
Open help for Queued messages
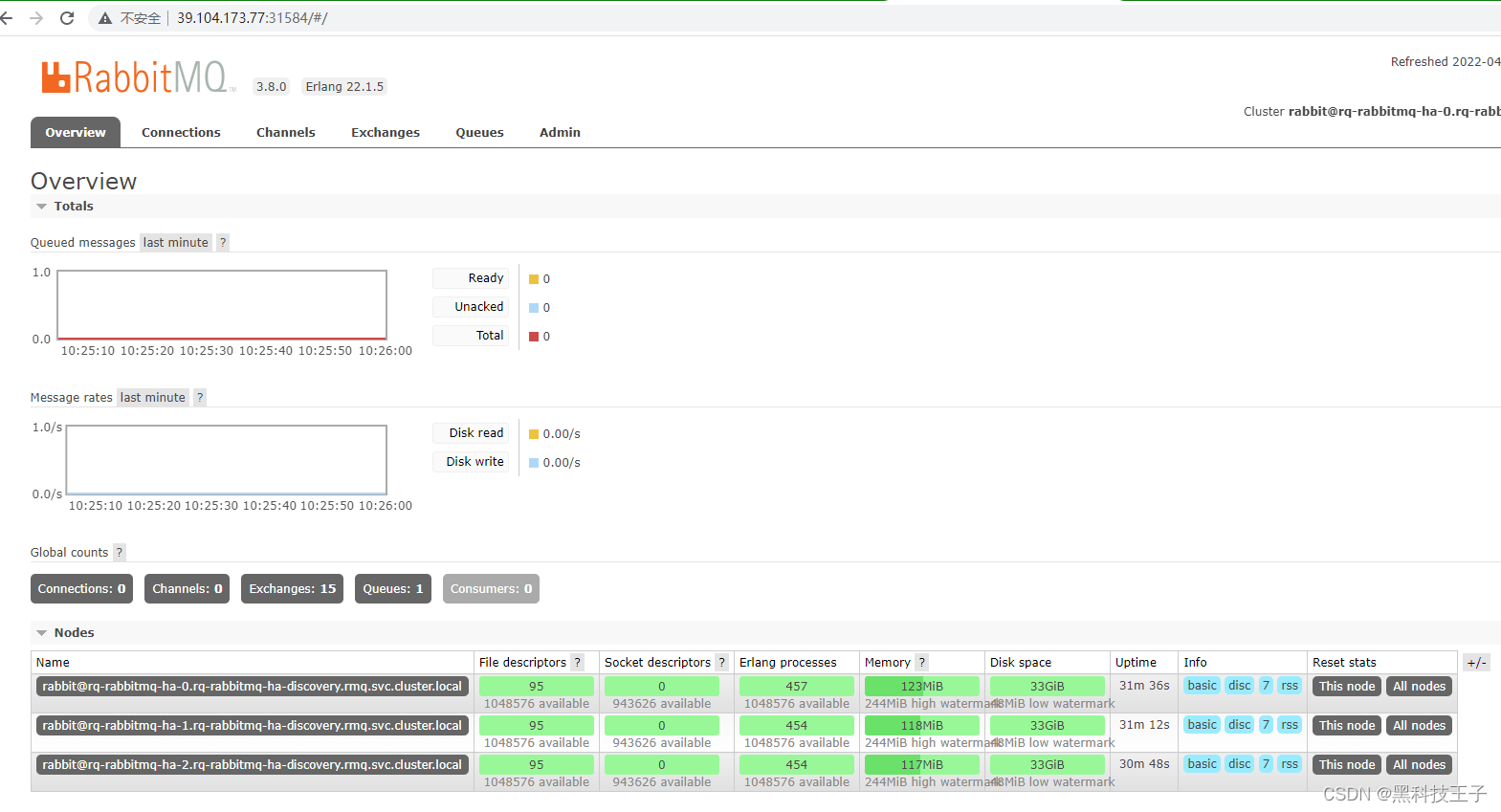coord(223,243)
